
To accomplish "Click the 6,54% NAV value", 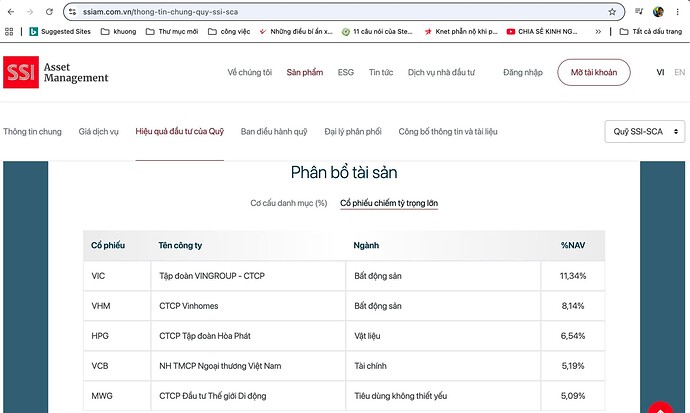I will click(x=573, y=336).
